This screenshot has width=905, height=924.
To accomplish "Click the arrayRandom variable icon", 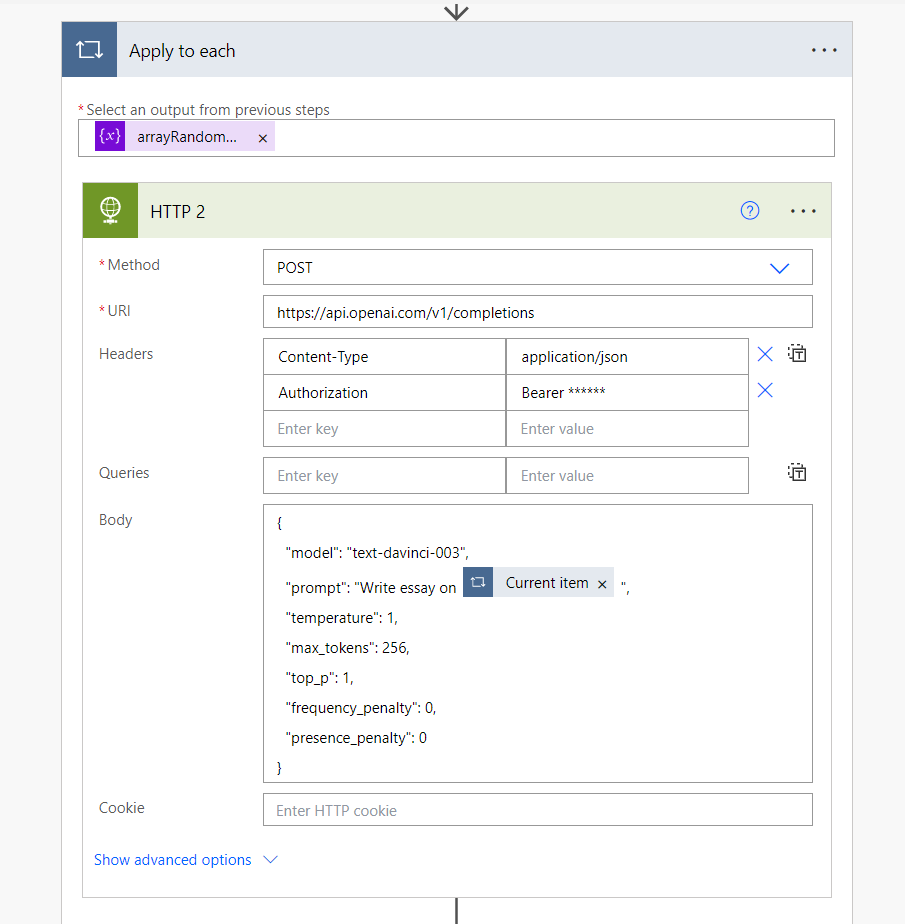I will click(x=110, y=138).
